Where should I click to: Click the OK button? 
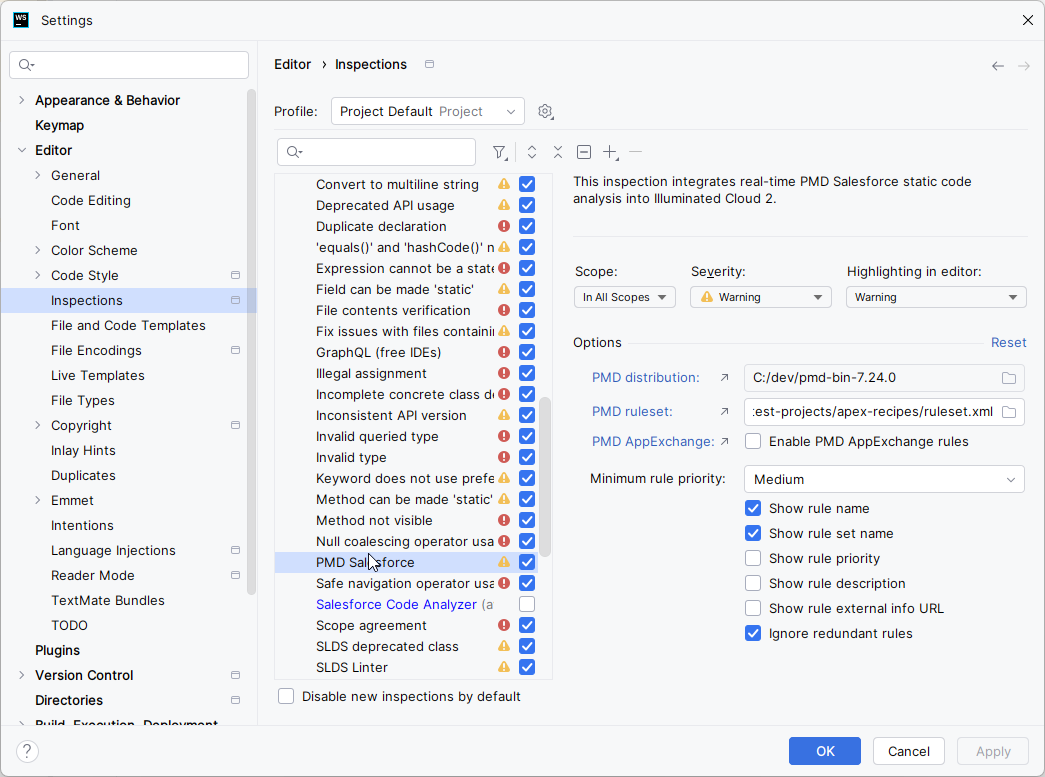coord(824,751)
